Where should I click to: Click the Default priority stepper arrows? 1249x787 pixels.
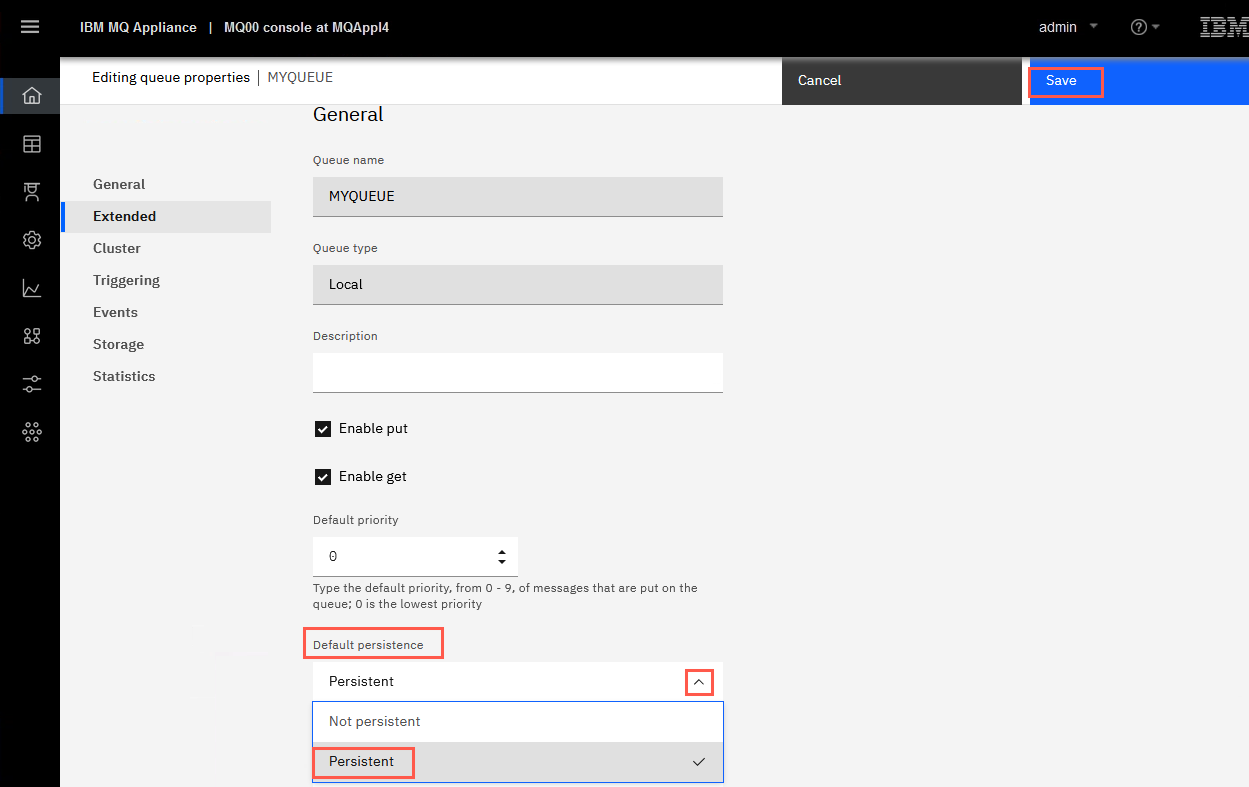(x=501, y=556)
